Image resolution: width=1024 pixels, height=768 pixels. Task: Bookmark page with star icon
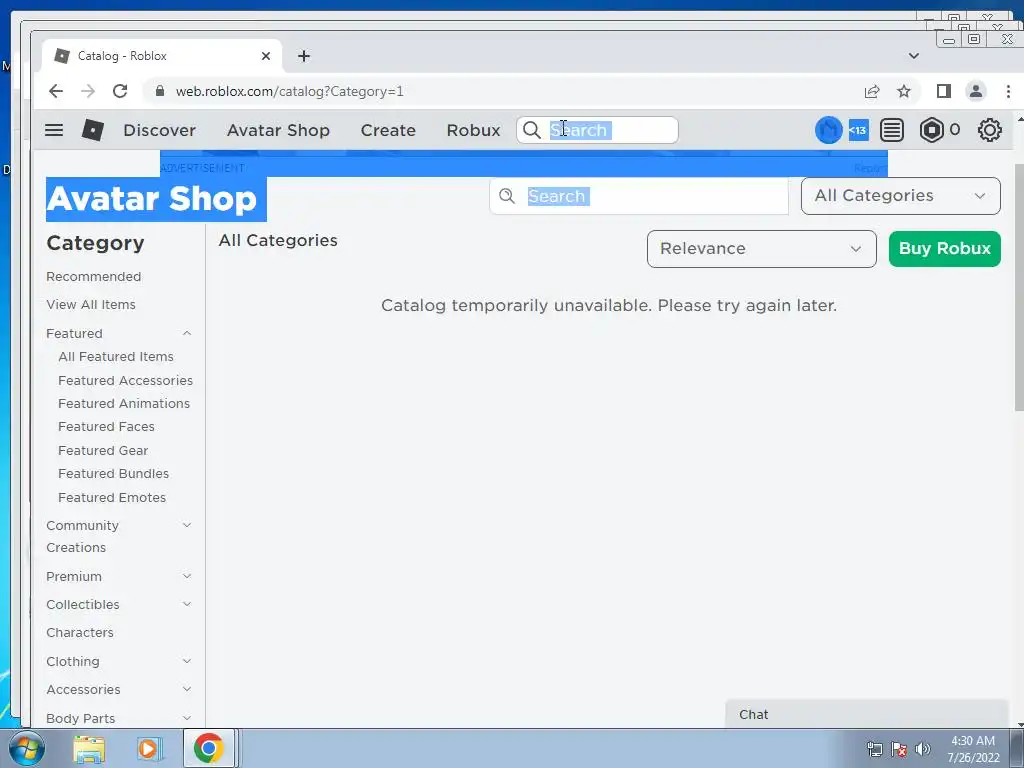coord(904,91)
